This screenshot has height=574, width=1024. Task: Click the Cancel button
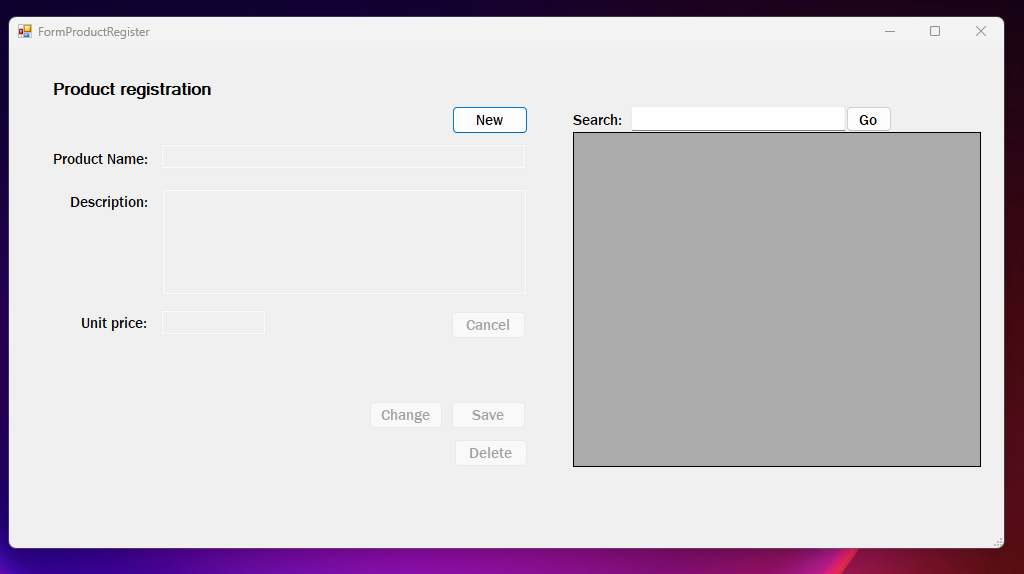488,325
